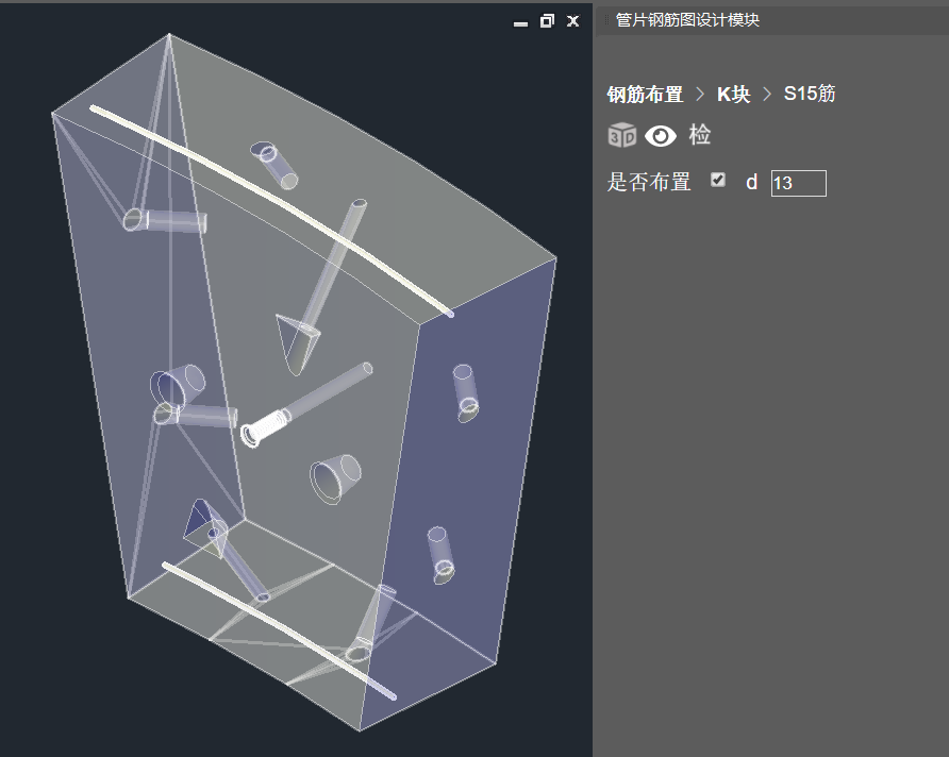Go to K块 breadcrumb level

coord(734,94)
